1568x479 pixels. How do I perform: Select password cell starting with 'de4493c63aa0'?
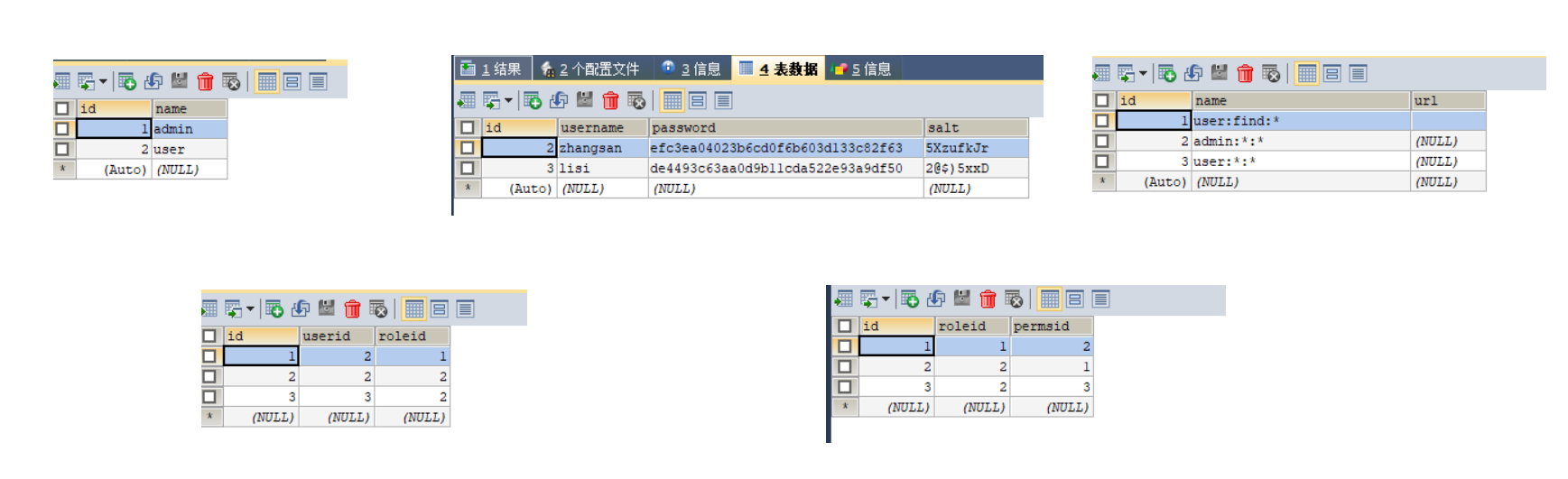point(785,168)
